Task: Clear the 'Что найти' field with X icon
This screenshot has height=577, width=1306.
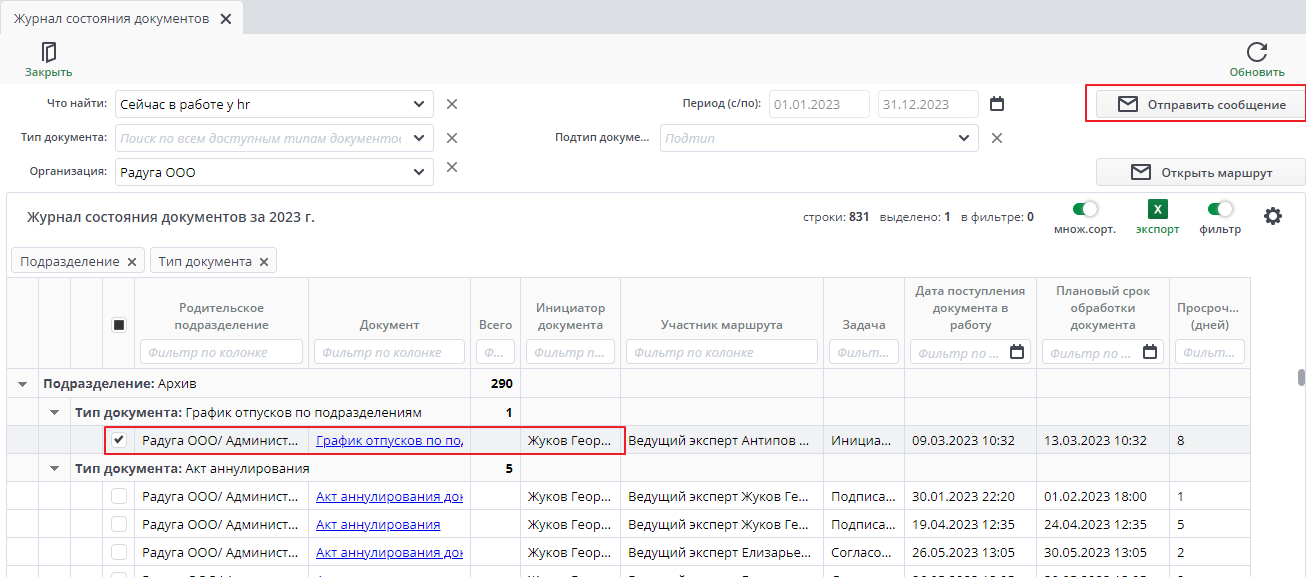Action: [x=452, y=104]
